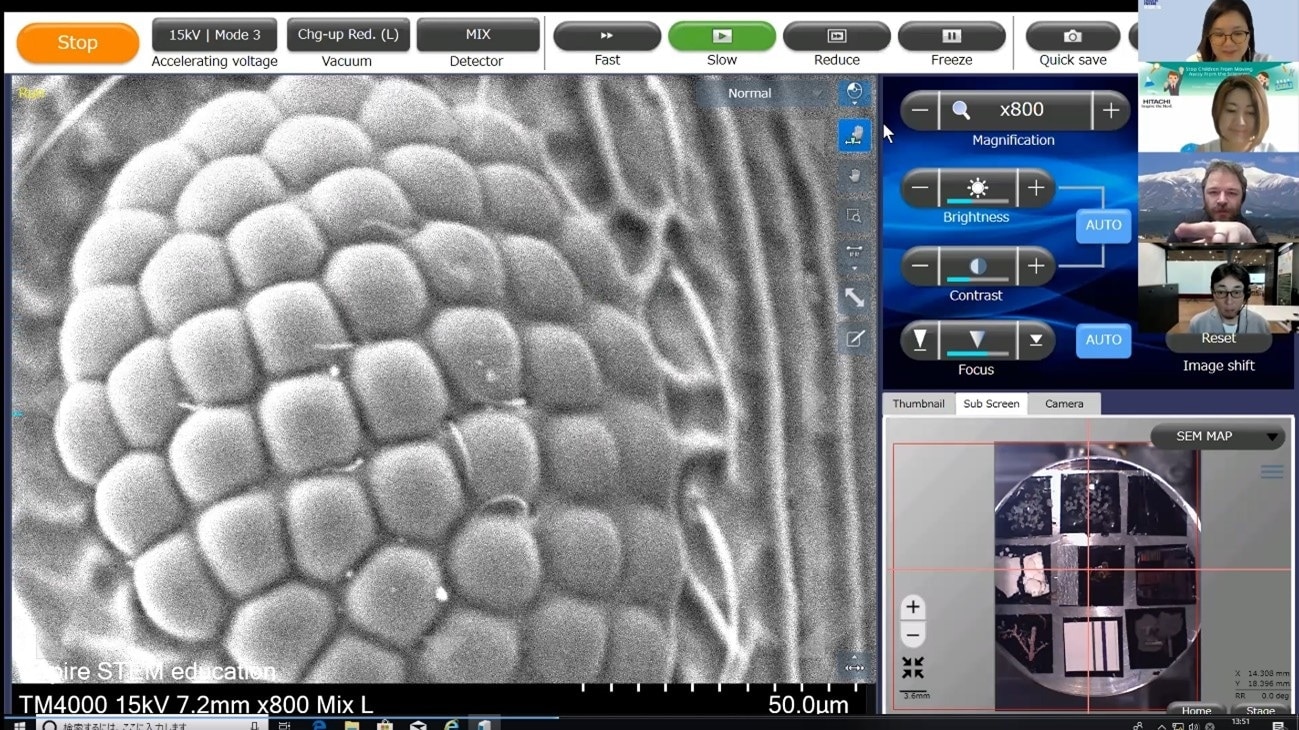Open the Accelerating voltage 15kV selector
The image size is (1299, 730).
click(214, 35)
